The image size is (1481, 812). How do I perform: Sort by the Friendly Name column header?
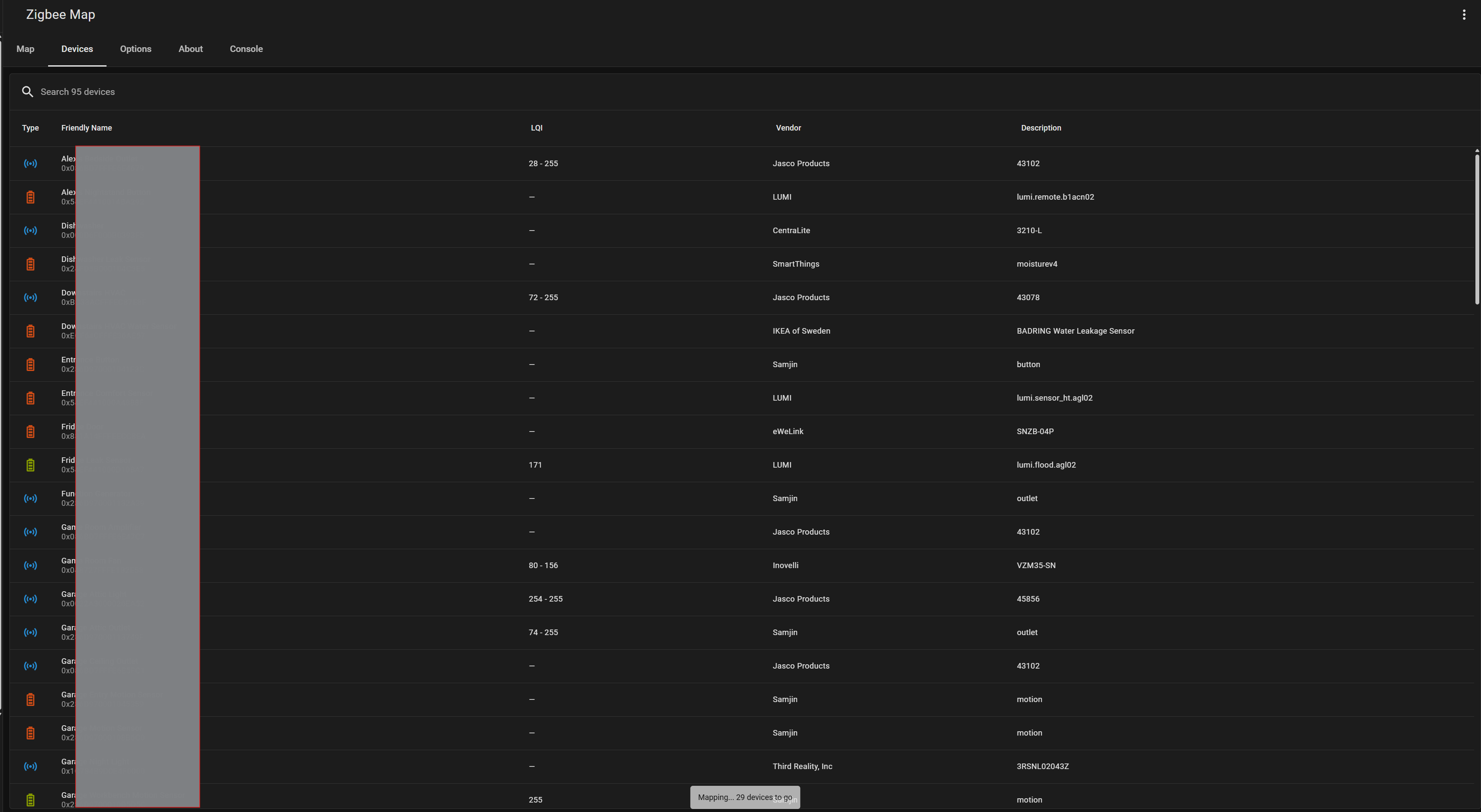coord(87,128)
